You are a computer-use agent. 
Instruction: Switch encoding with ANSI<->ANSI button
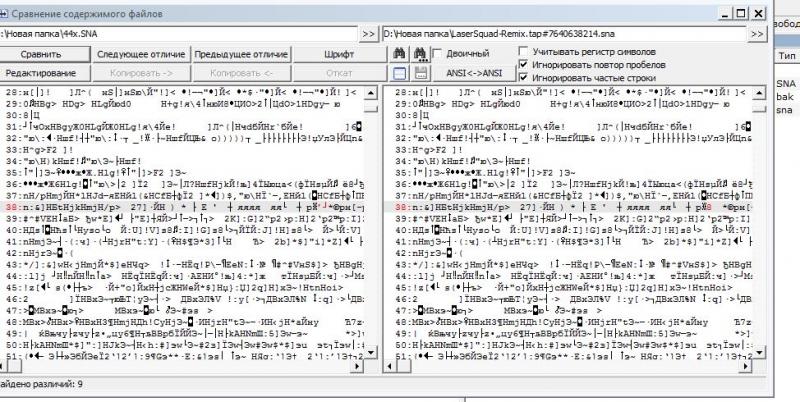[473, 74]
